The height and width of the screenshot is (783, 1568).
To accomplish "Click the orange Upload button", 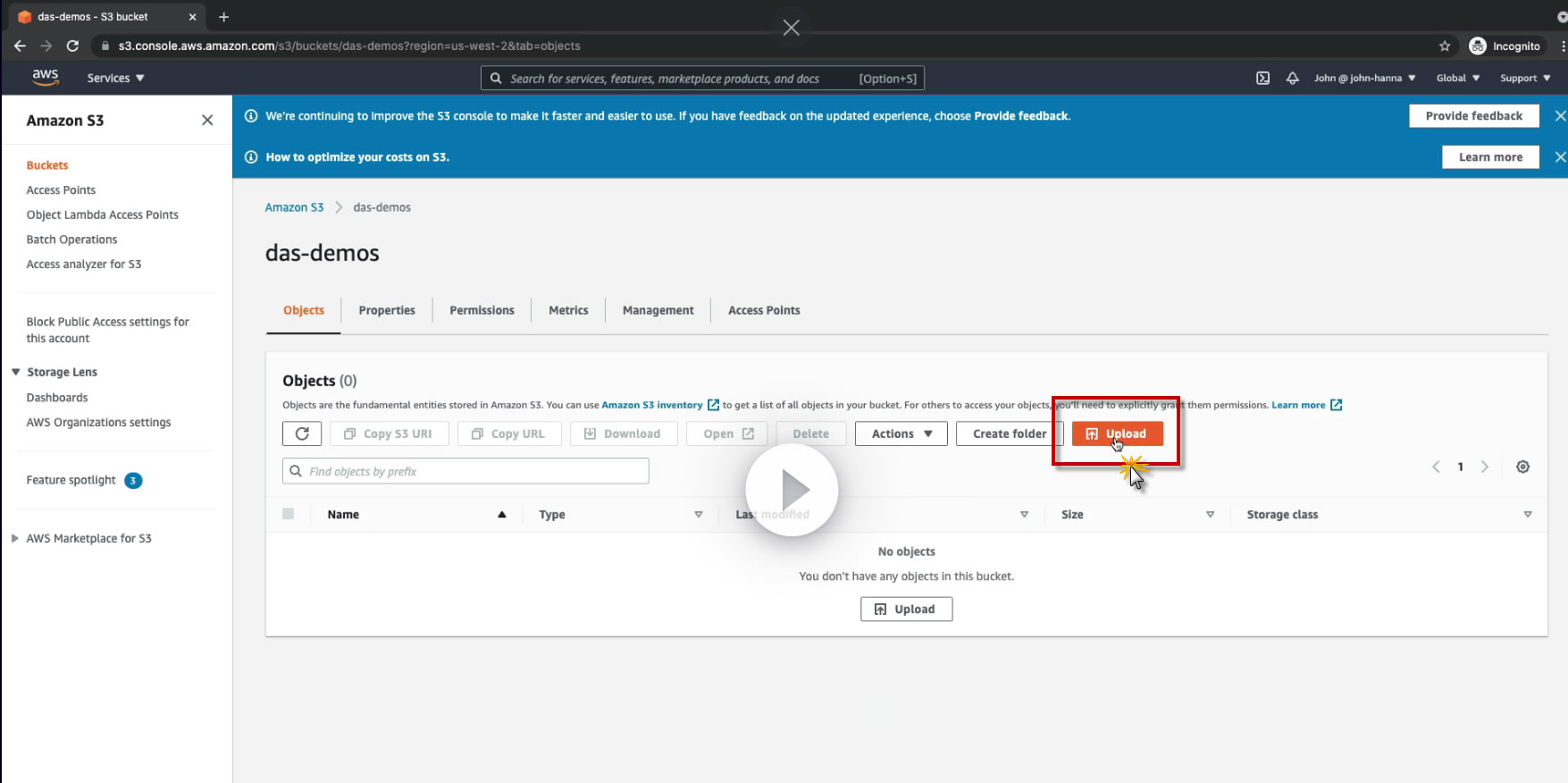I will click(1118, 434).
